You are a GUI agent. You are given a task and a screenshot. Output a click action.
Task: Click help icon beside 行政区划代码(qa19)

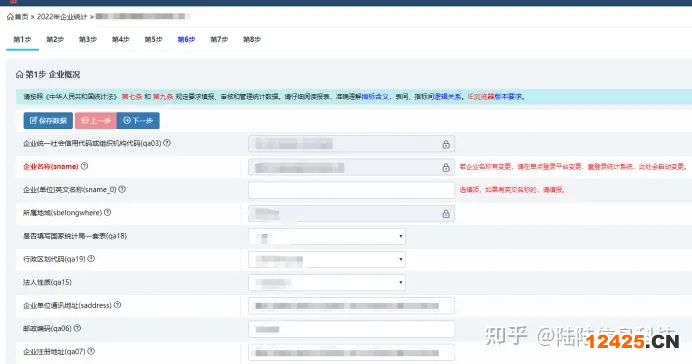91,259
